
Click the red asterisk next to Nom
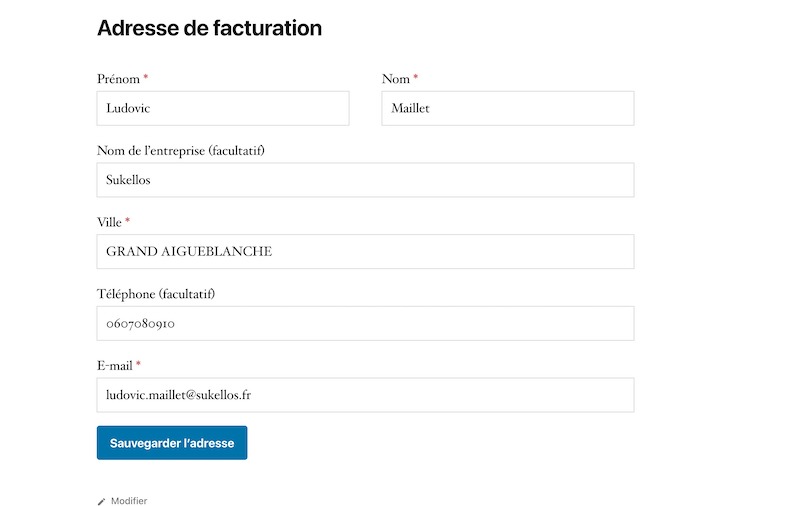(416, 78)
